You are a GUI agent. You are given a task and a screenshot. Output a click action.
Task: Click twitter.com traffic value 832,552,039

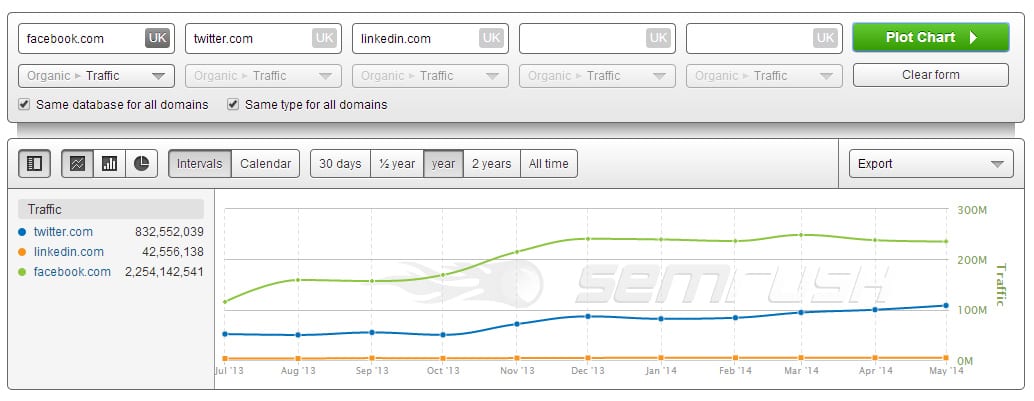click(169, 231)
